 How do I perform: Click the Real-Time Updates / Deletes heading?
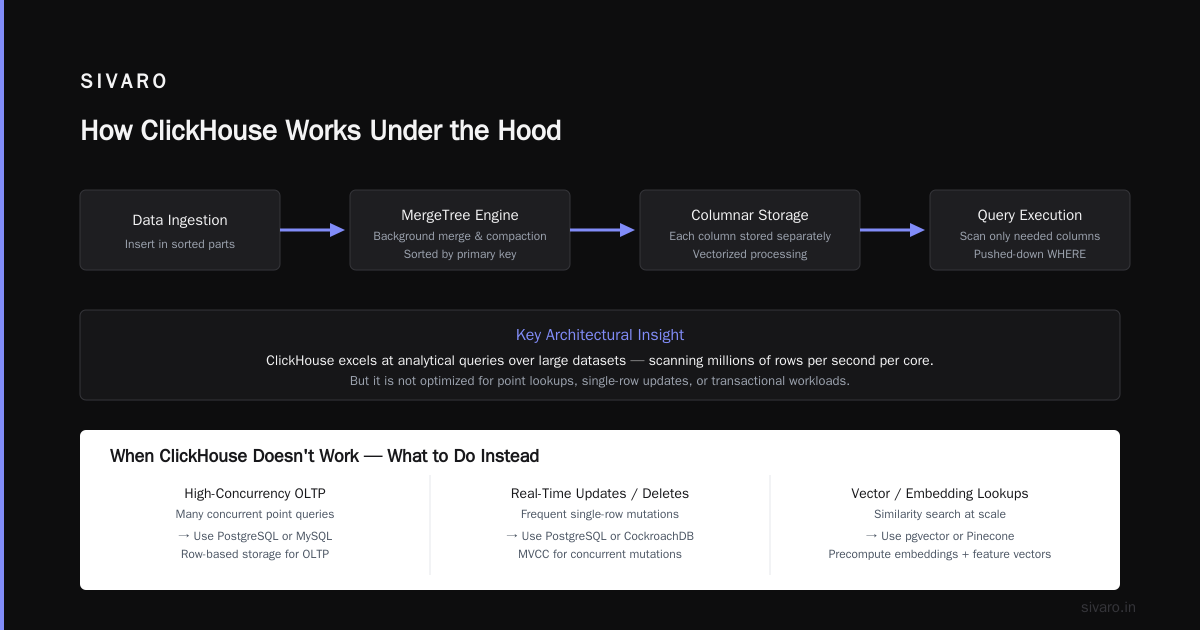(600, 493)
